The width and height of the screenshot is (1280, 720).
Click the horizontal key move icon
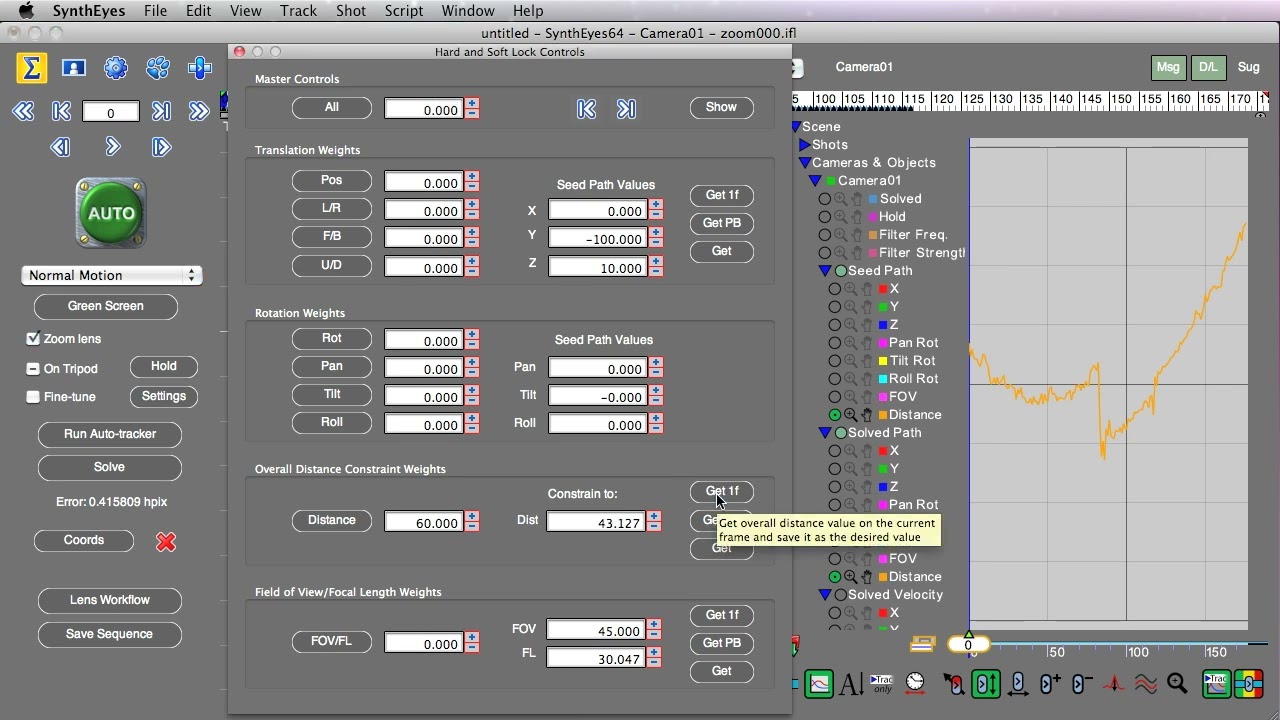click(1019, 684)
